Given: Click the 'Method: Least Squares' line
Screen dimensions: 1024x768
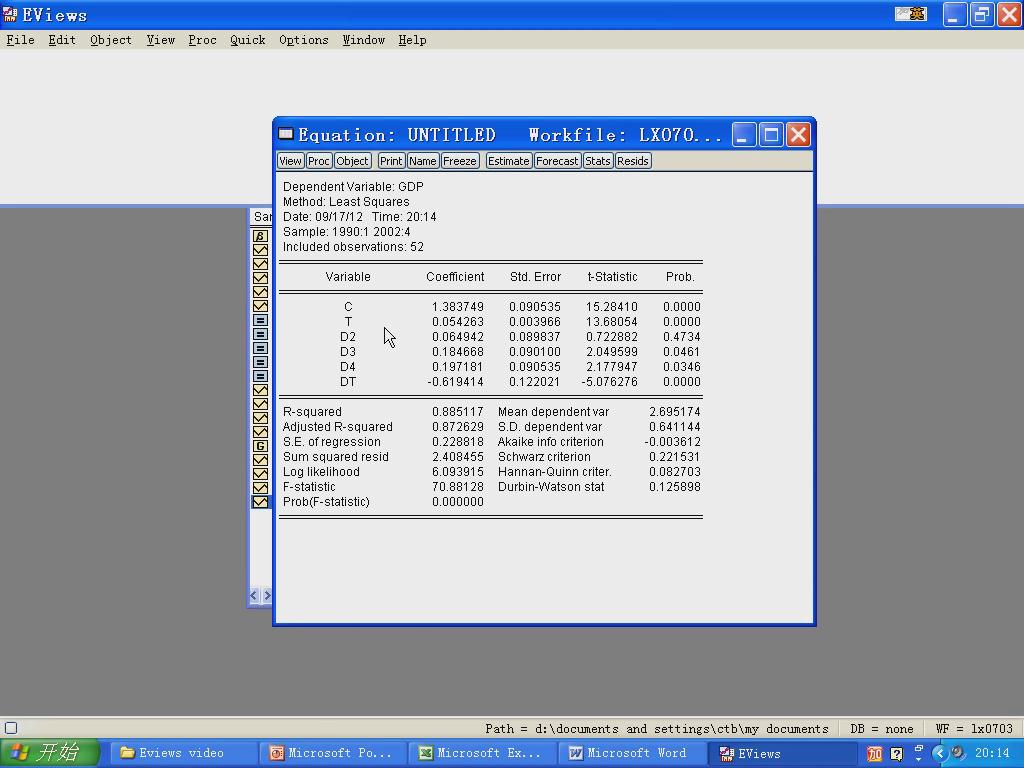Looking at the screenshot, I should click(x=346, y=202).
